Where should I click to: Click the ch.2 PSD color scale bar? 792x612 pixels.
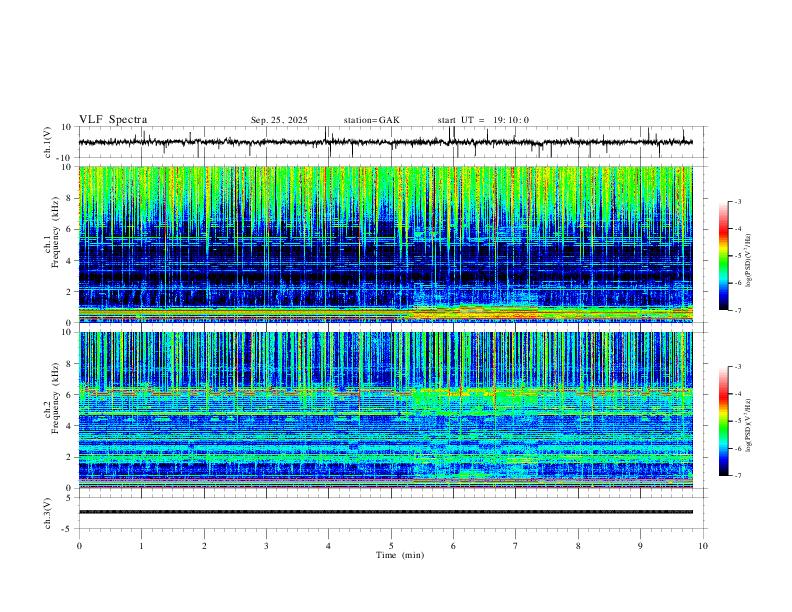pos(723,421)
